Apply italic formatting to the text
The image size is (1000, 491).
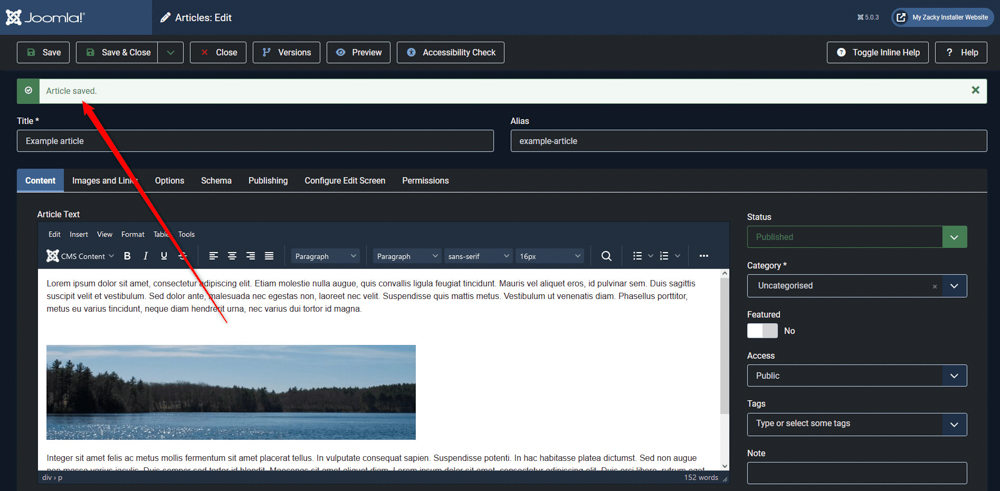click(x=146, y=256)
